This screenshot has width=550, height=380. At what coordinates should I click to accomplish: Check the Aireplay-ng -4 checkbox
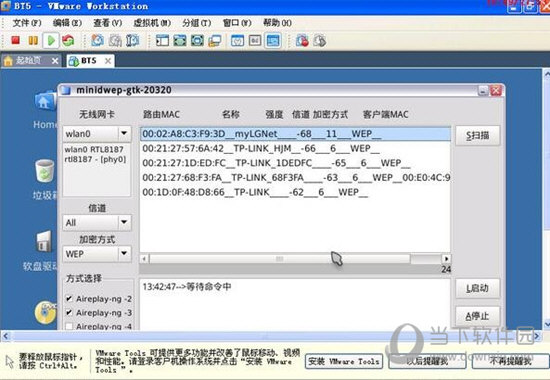69,326
